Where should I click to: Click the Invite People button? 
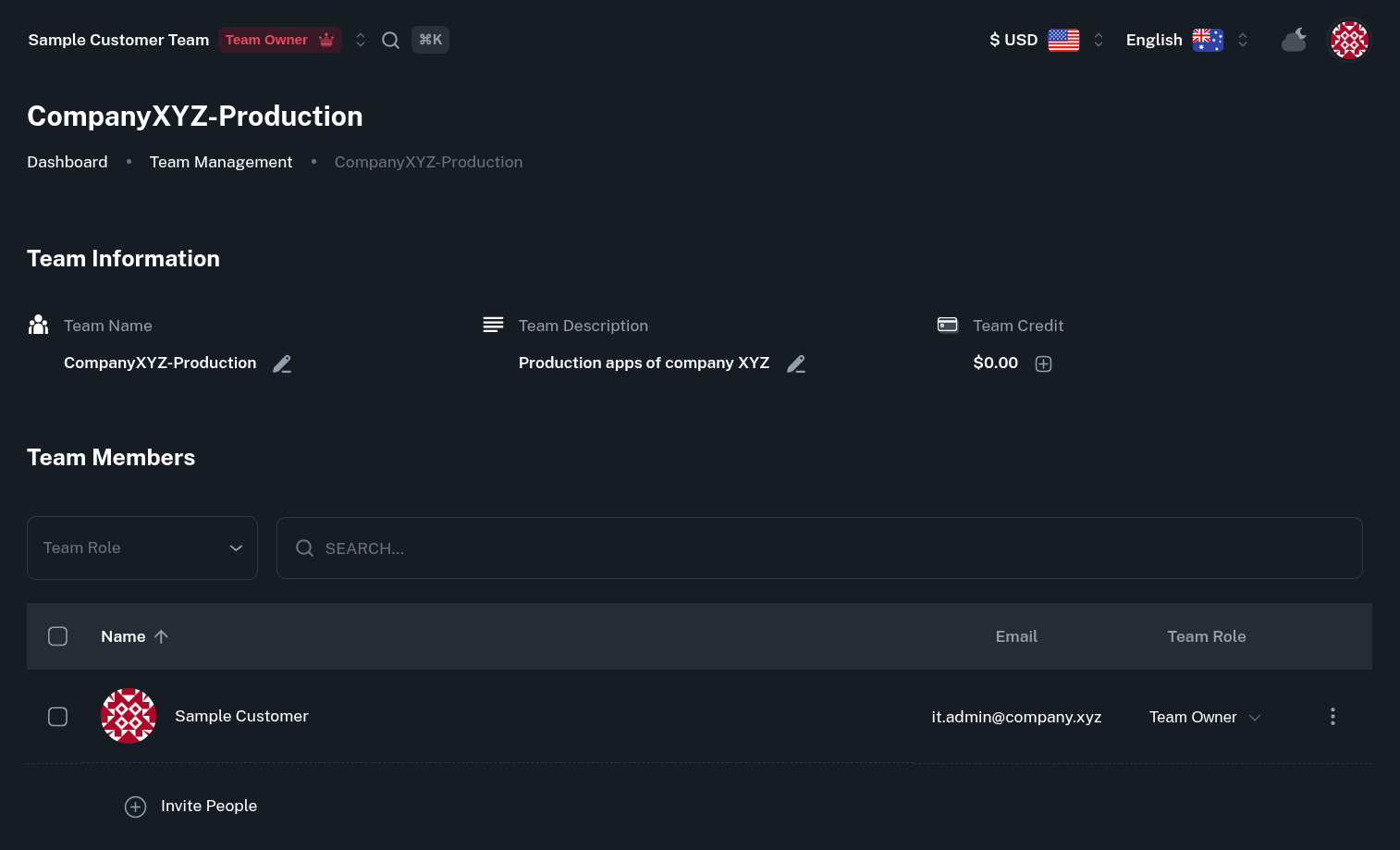(209, 807)
